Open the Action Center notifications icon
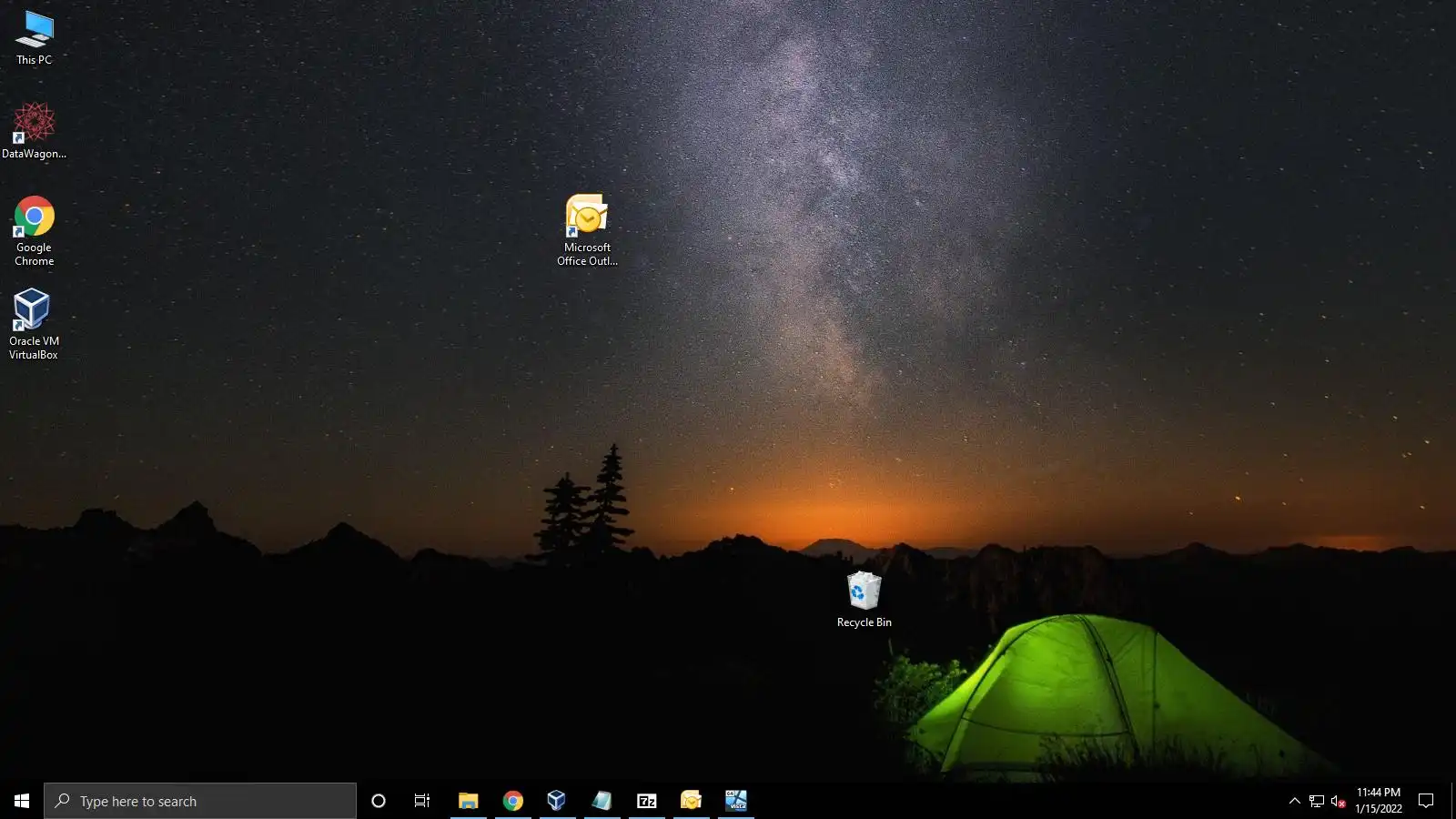Image resolution: width=1456 pixels, height=819 pixels. [x=1426, y=801]
